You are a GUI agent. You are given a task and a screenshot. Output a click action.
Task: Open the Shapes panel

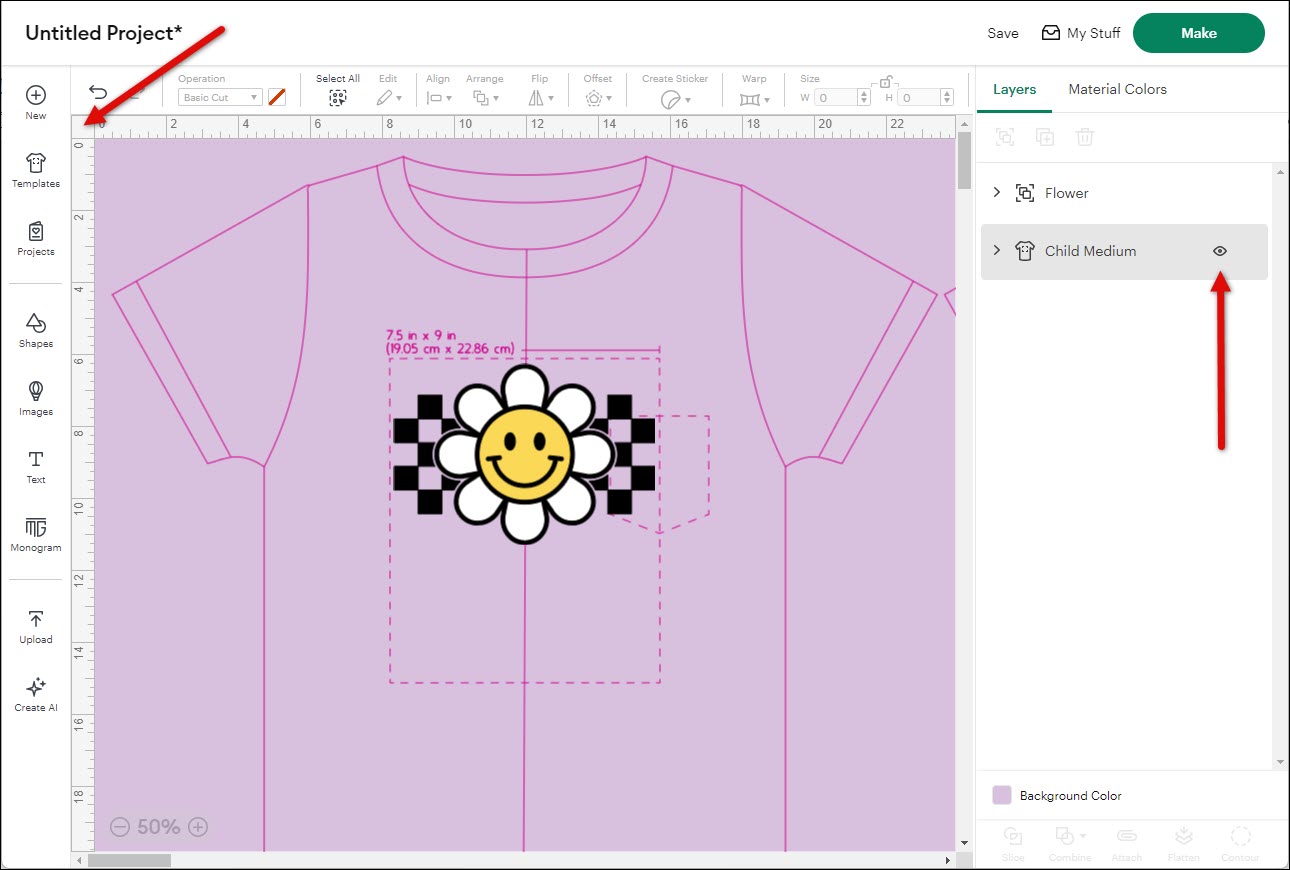pos(35,330)
